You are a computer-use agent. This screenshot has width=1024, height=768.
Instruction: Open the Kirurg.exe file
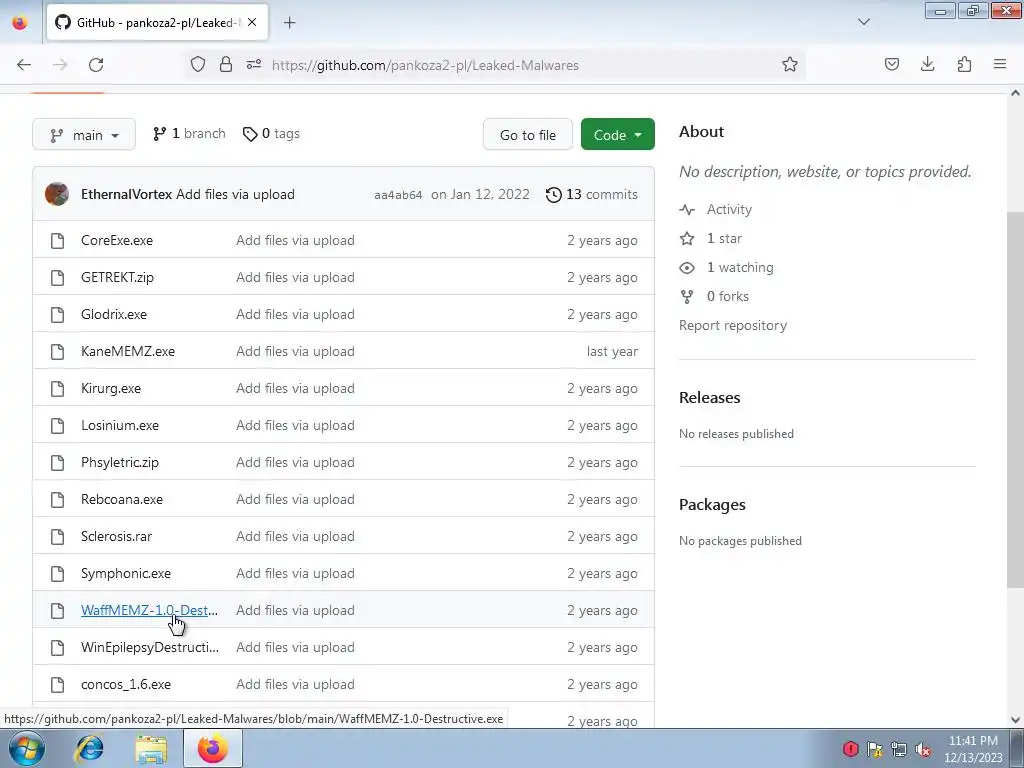coord(111,389)
